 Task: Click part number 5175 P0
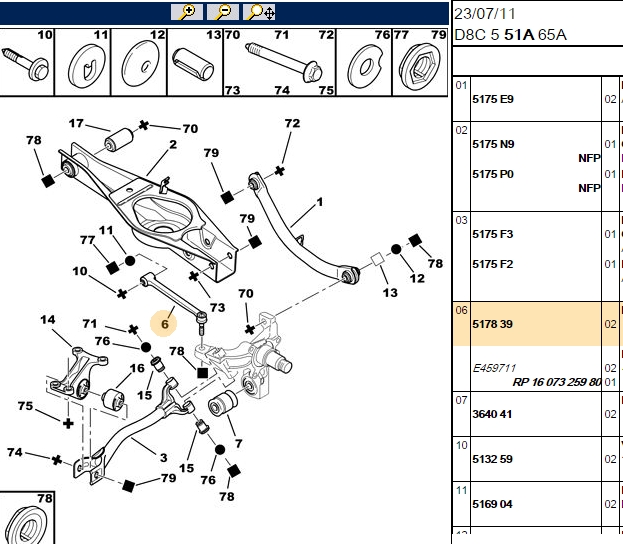point(493,174)
